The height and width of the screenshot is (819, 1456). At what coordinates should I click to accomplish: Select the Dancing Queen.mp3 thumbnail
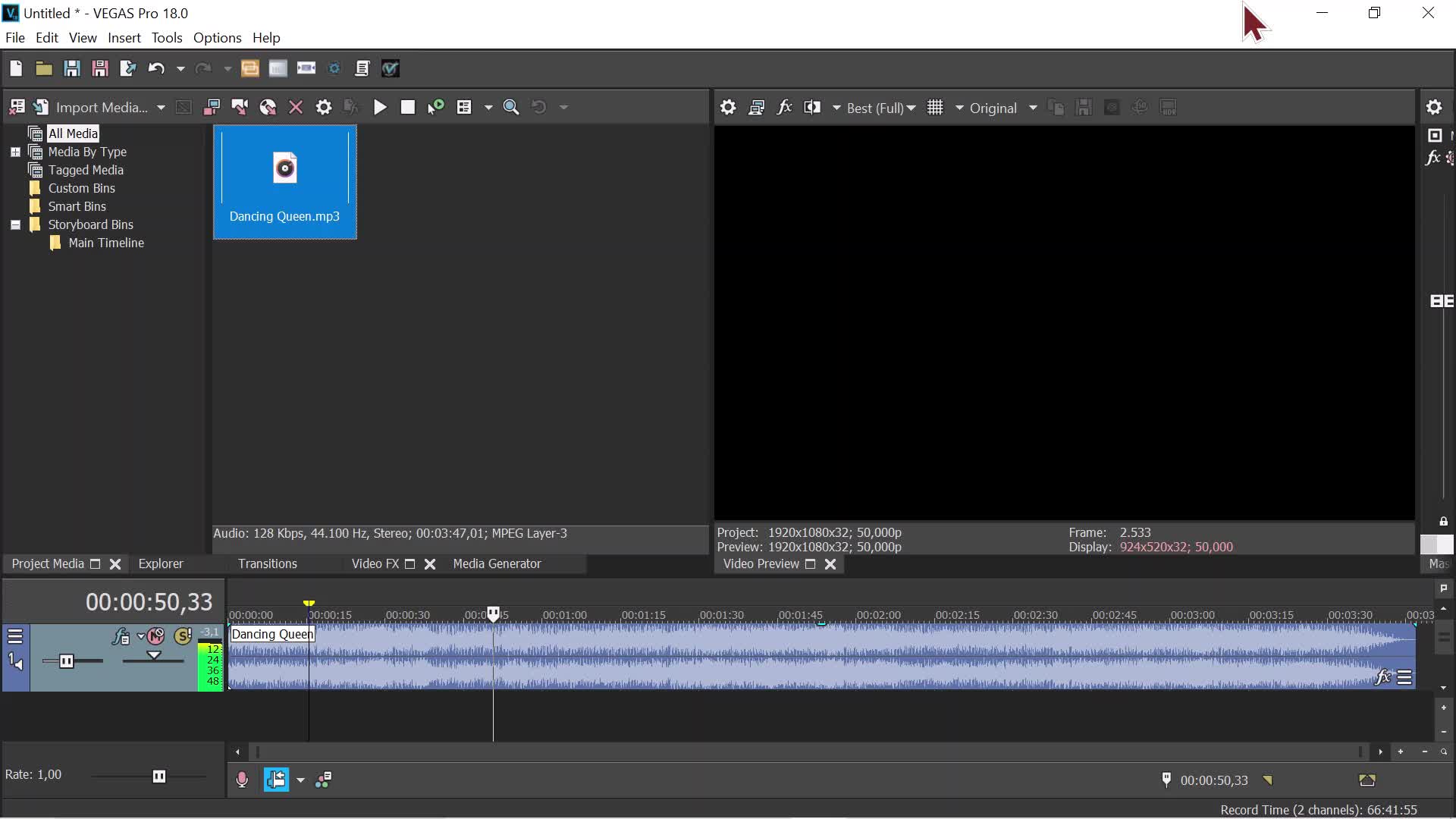tap(284, 182)
